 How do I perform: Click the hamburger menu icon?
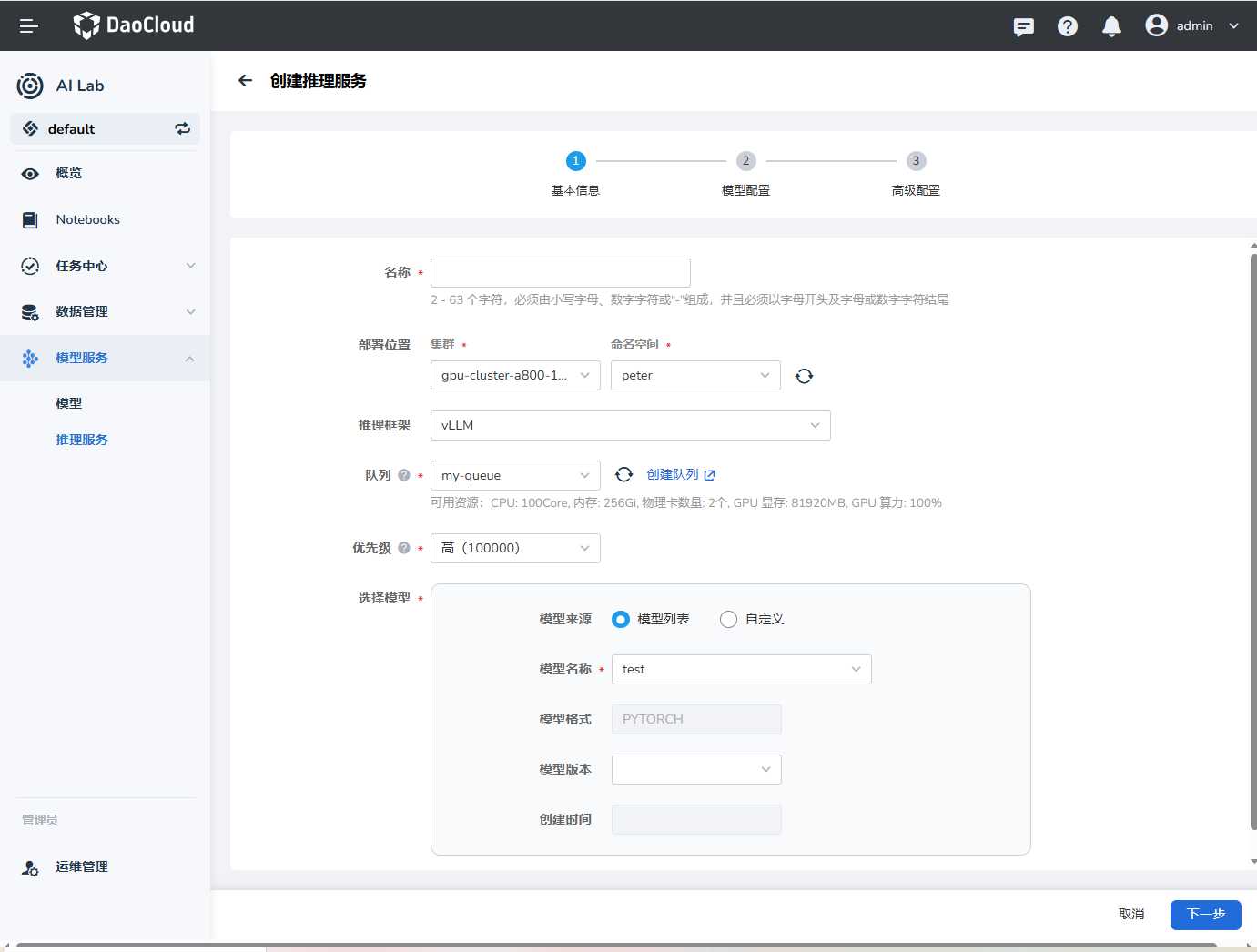(x=29, y=26)
